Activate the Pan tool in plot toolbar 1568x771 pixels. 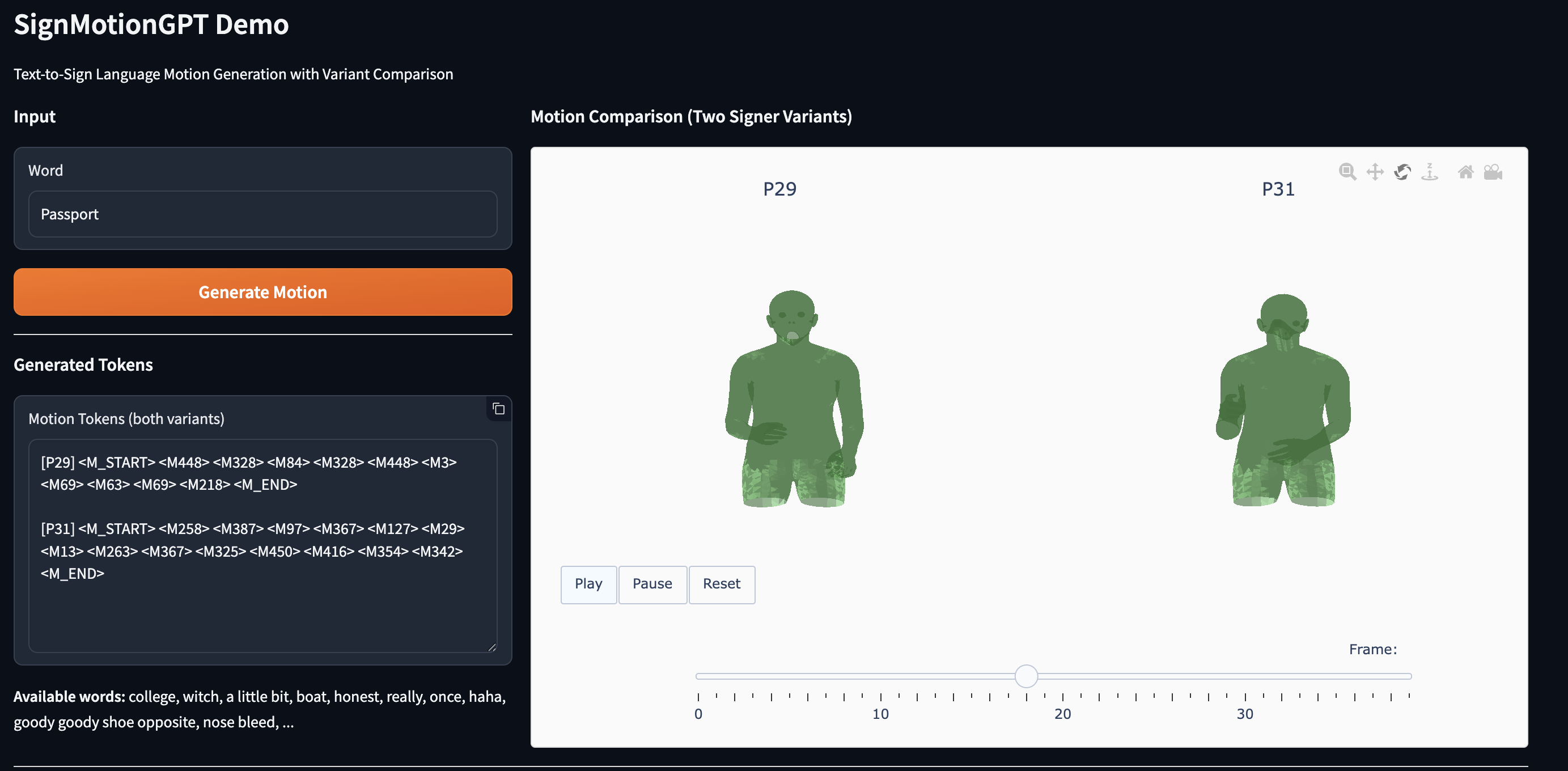point(1375,172)
